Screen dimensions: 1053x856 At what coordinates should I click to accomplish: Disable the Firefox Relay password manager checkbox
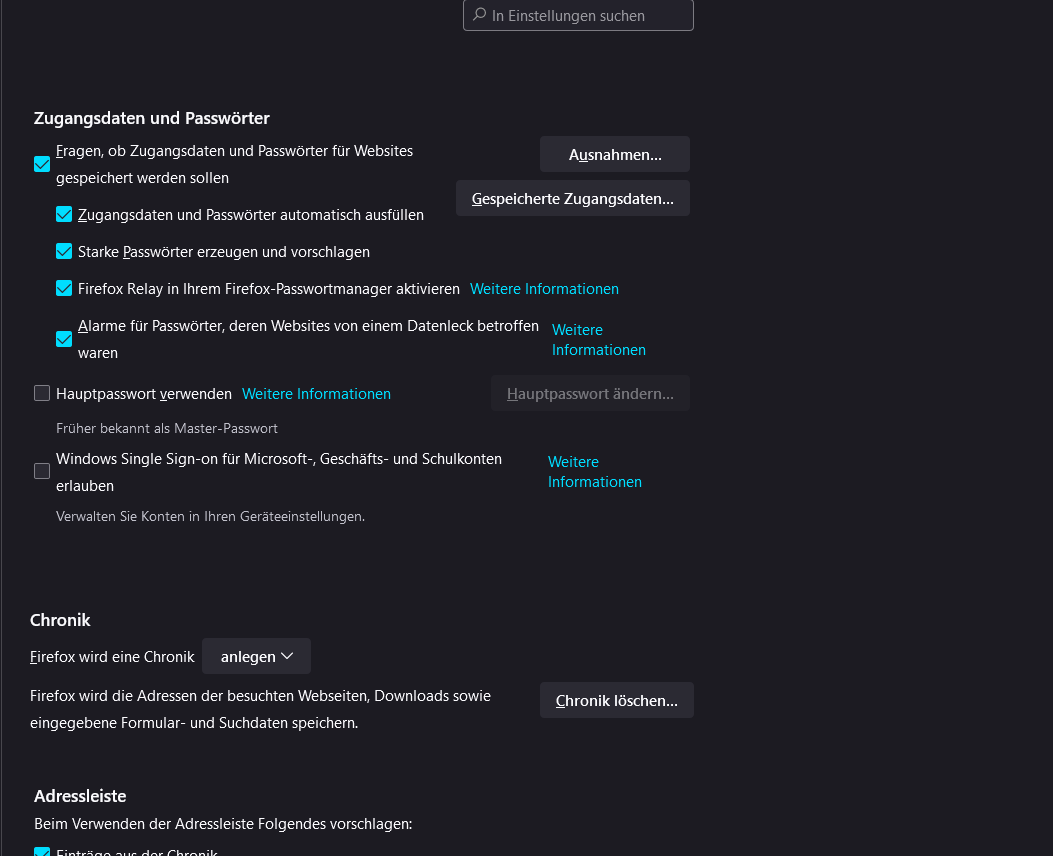click(x=64, y=288)
